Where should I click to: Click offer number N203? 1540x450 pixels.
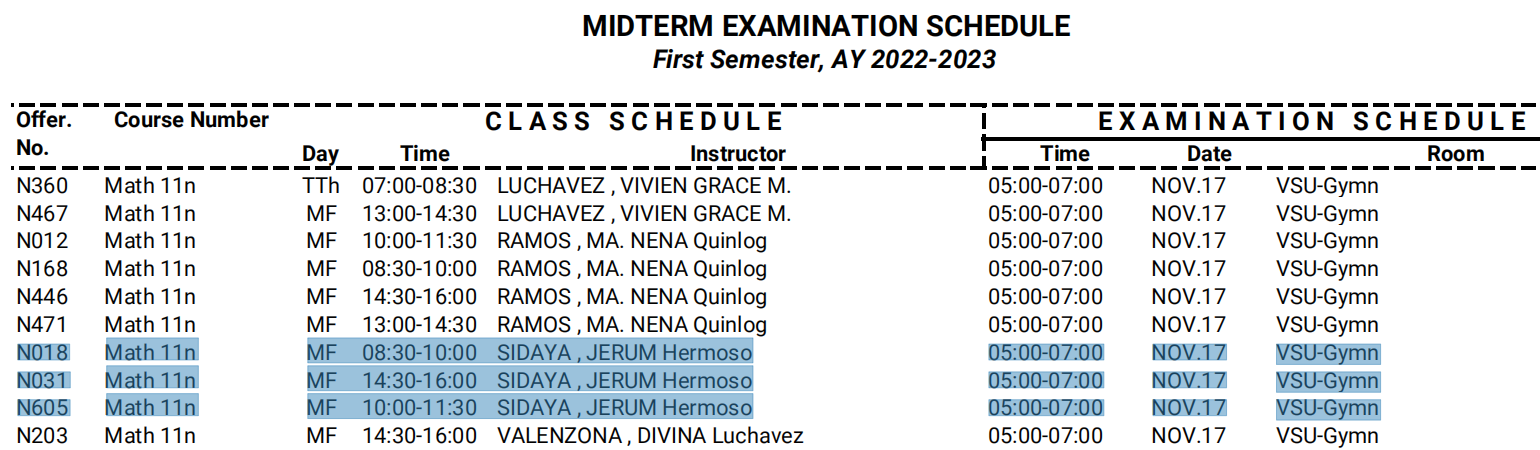click(x=41, y=436)
